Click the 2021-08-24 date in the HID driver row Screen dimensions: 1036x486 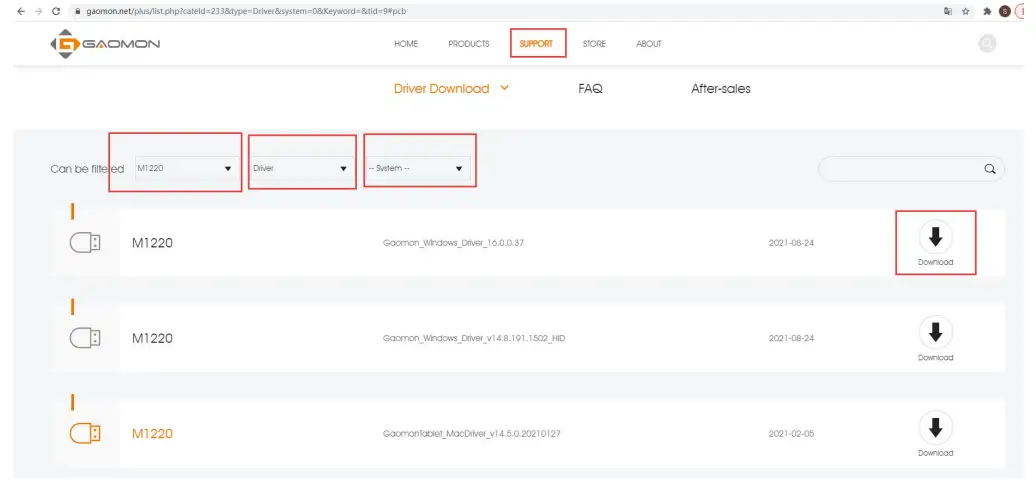pos(792,338)
